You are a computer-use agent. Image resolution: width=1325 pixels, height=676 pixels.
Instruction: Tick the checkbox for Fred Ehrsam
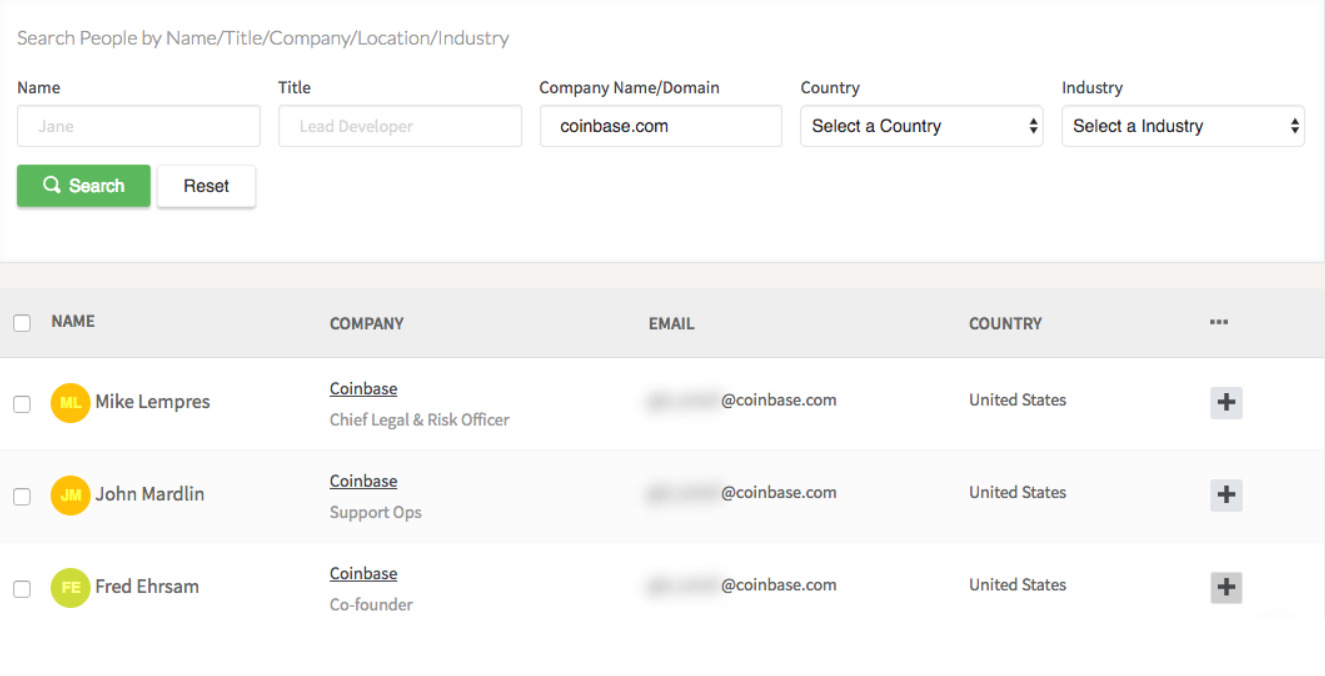(22, 589)
